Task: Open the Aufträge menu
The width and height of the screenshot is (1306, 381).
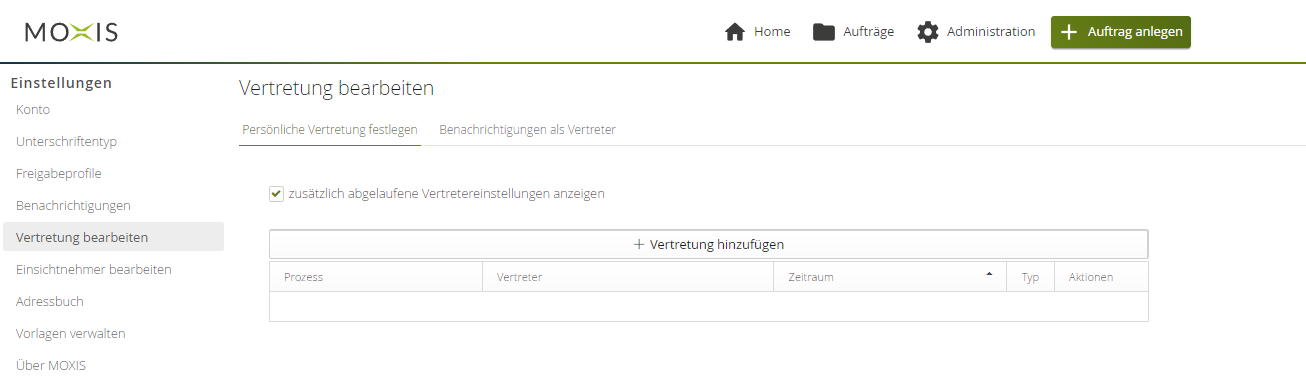Action: click(853, 32)
